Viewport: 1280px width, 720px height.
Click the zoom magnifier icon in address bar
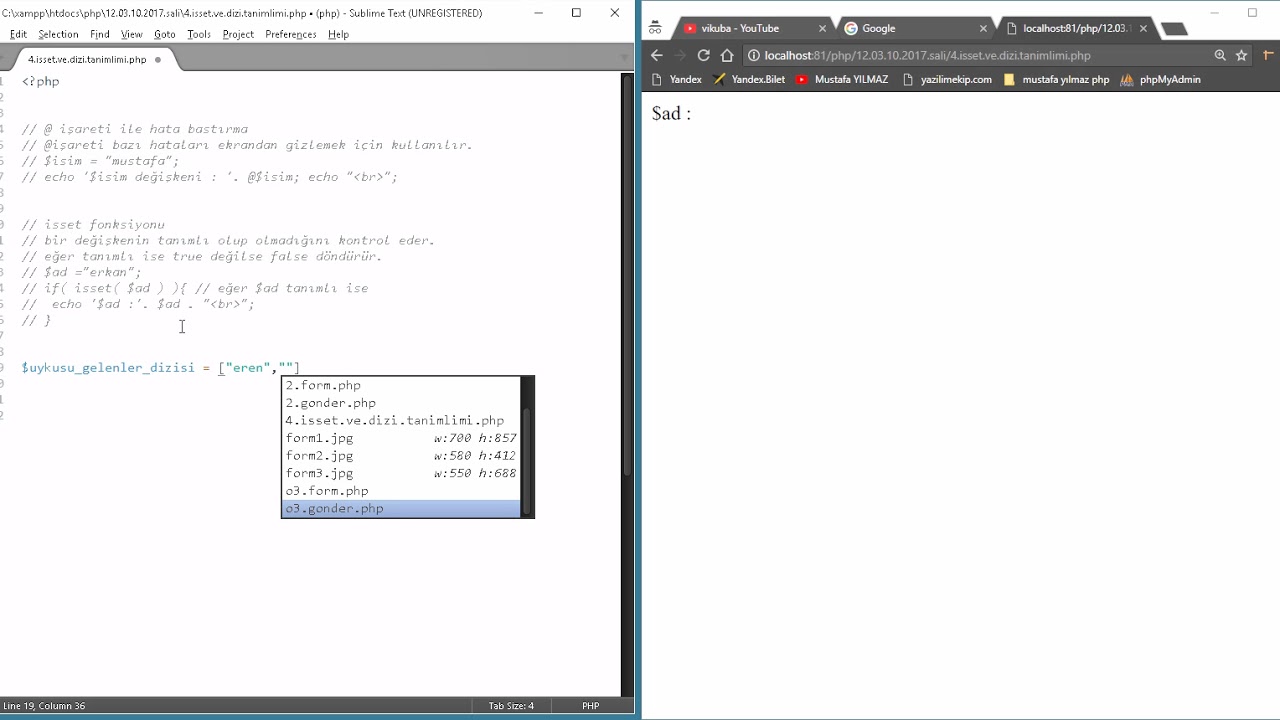pyautogui.click(x=1220, y=55)
